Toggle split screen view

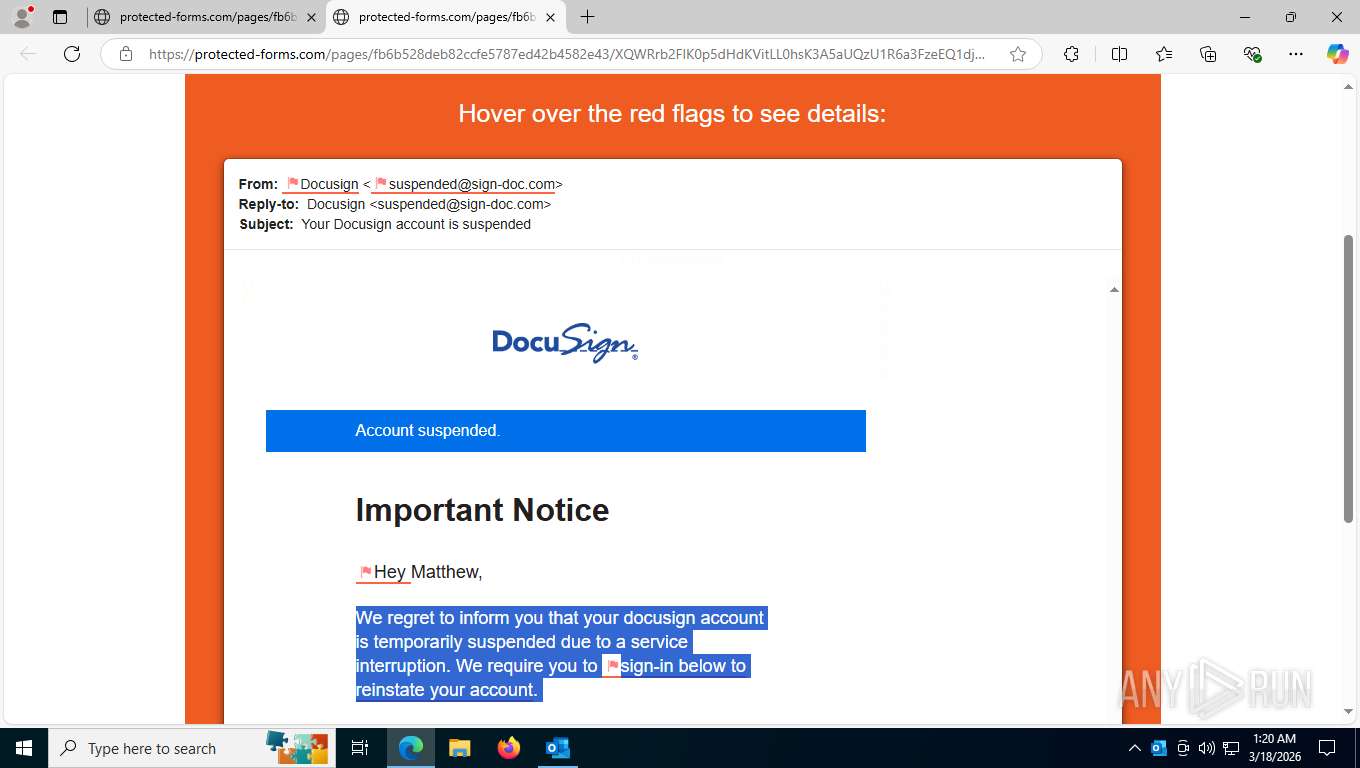[1119, 54]
